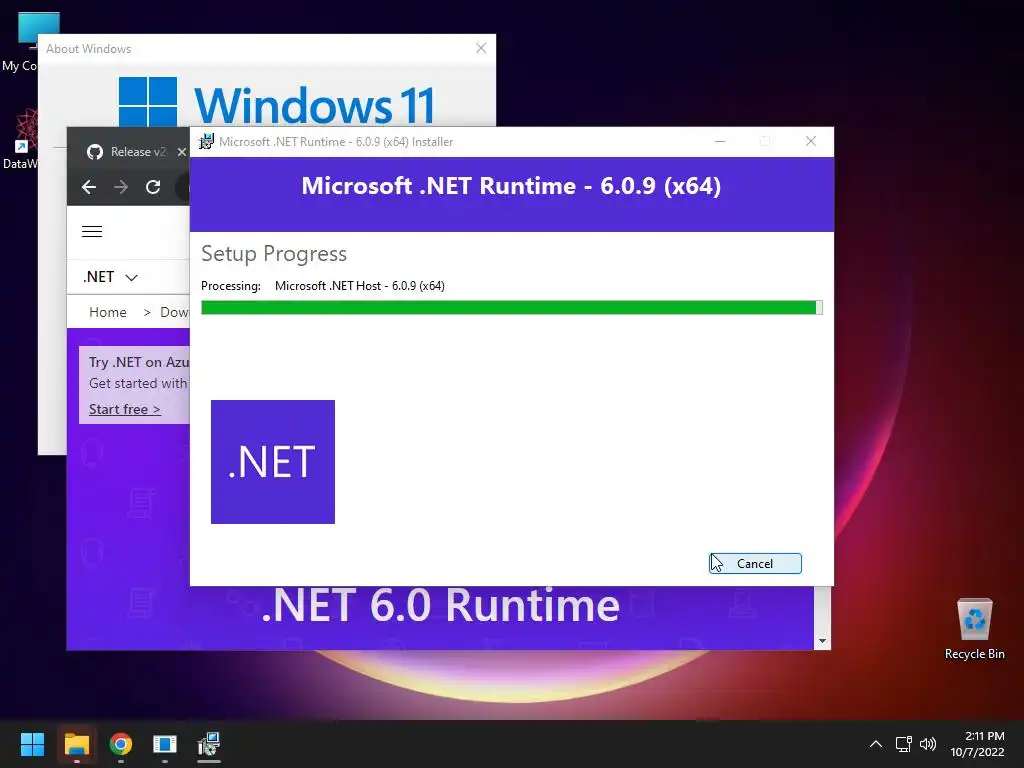Cancel the .NET Runtime installation

click(x=755, y=564)
